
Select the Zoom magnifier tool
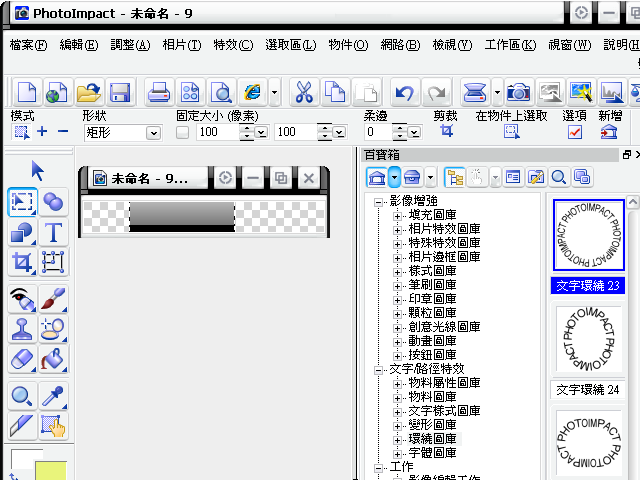[x=22, y=396]
